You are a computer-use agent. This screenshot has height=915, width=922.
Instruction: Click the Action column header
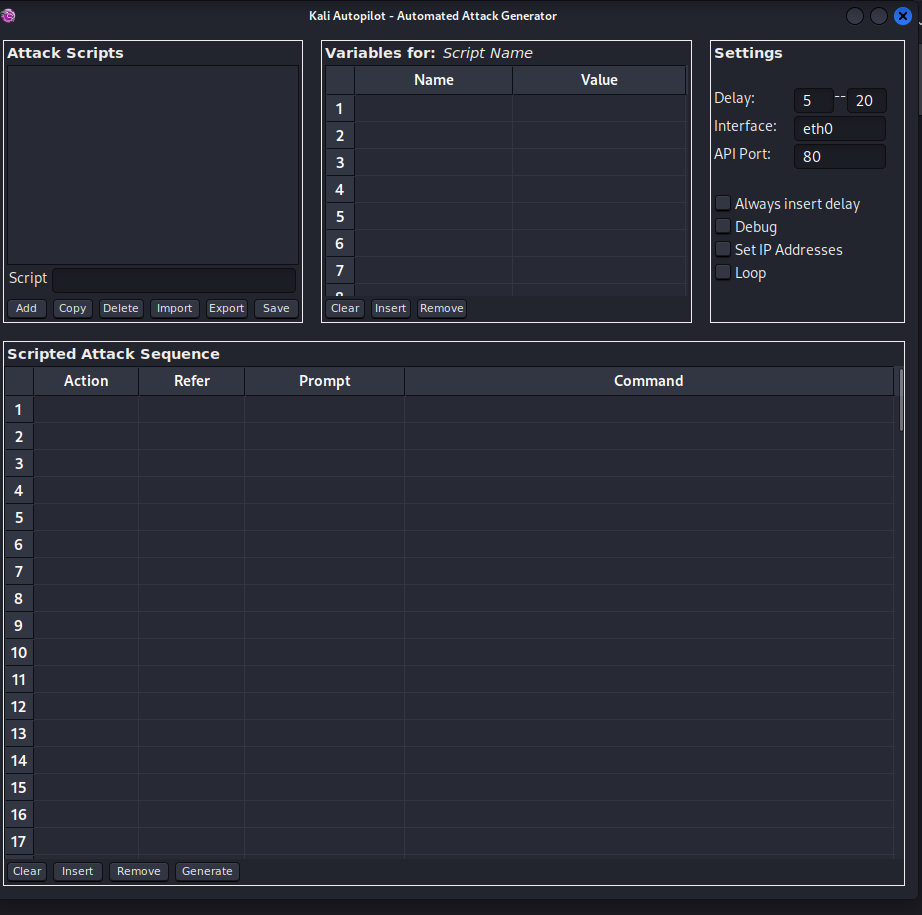[x=86, y=381]
